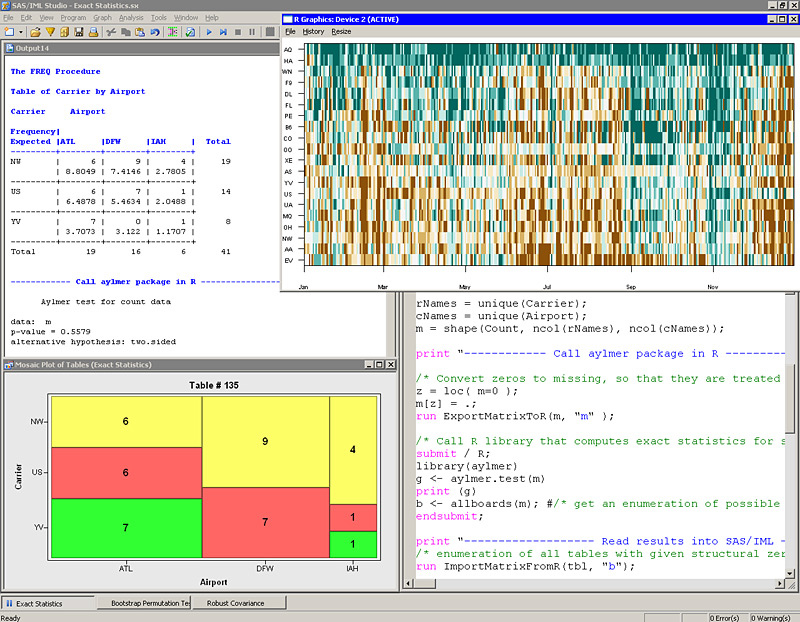Run the program with blue play icon
Image resolution: width=800 pixels, height=622 pixels.
209,32
